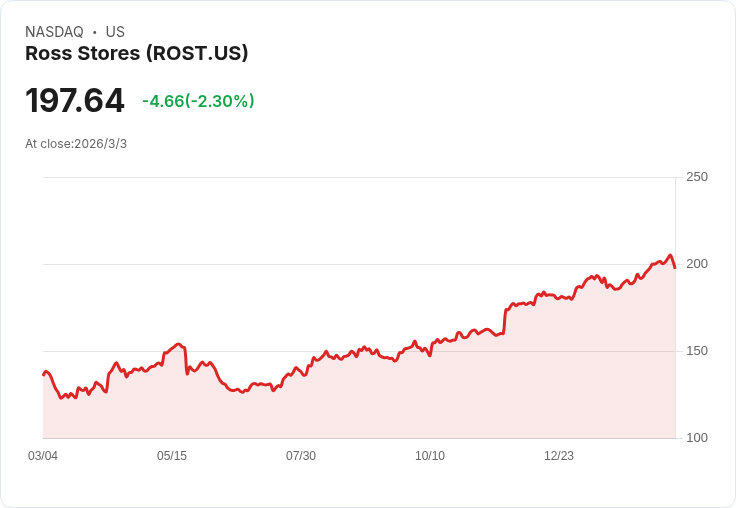Click the At close:2026/3/3 timestamp
Image resolution: width=736 pixels, height=508 pixels.
76,144
